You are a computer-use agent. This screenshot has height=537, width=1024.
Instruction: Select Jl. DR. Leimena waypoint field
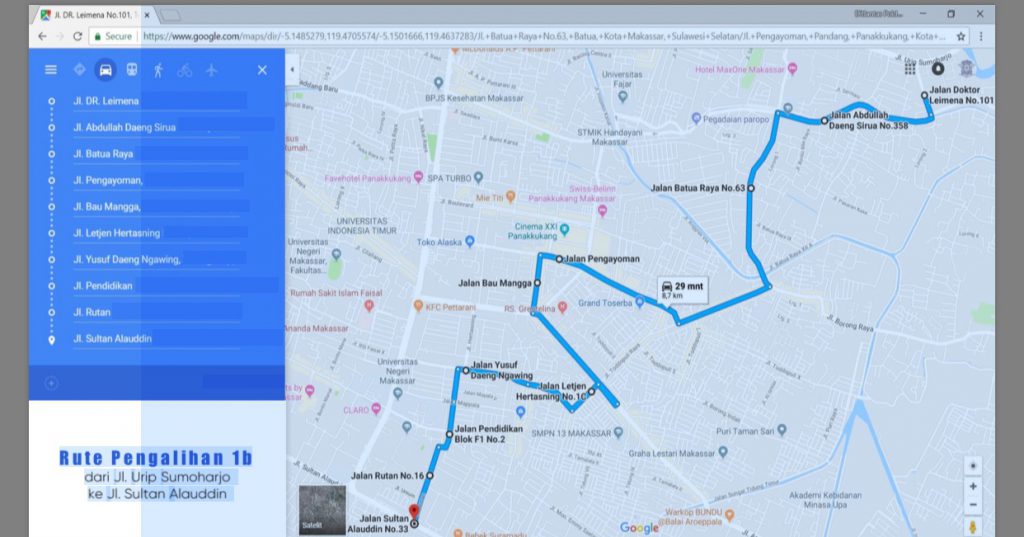pyautogui.click(x=159, y=101)
